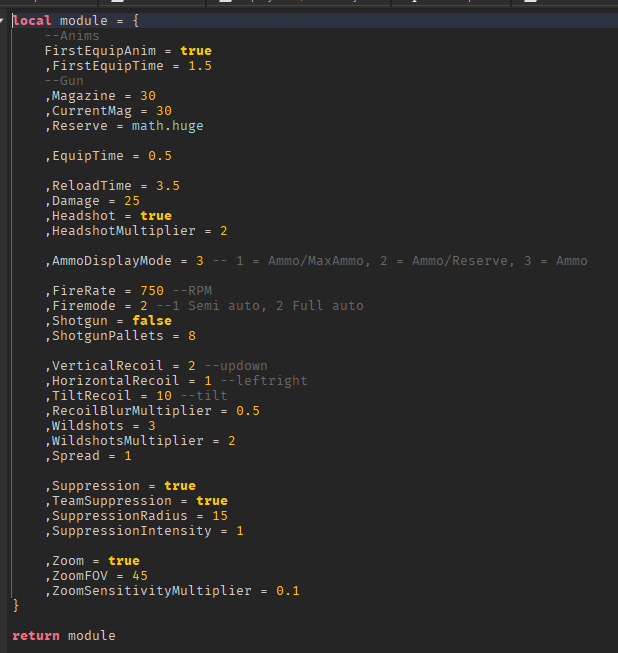The width and height of the screenshot is (618, 653).
Task: Click the 'false' value of Shotgun
Action: 152,321
